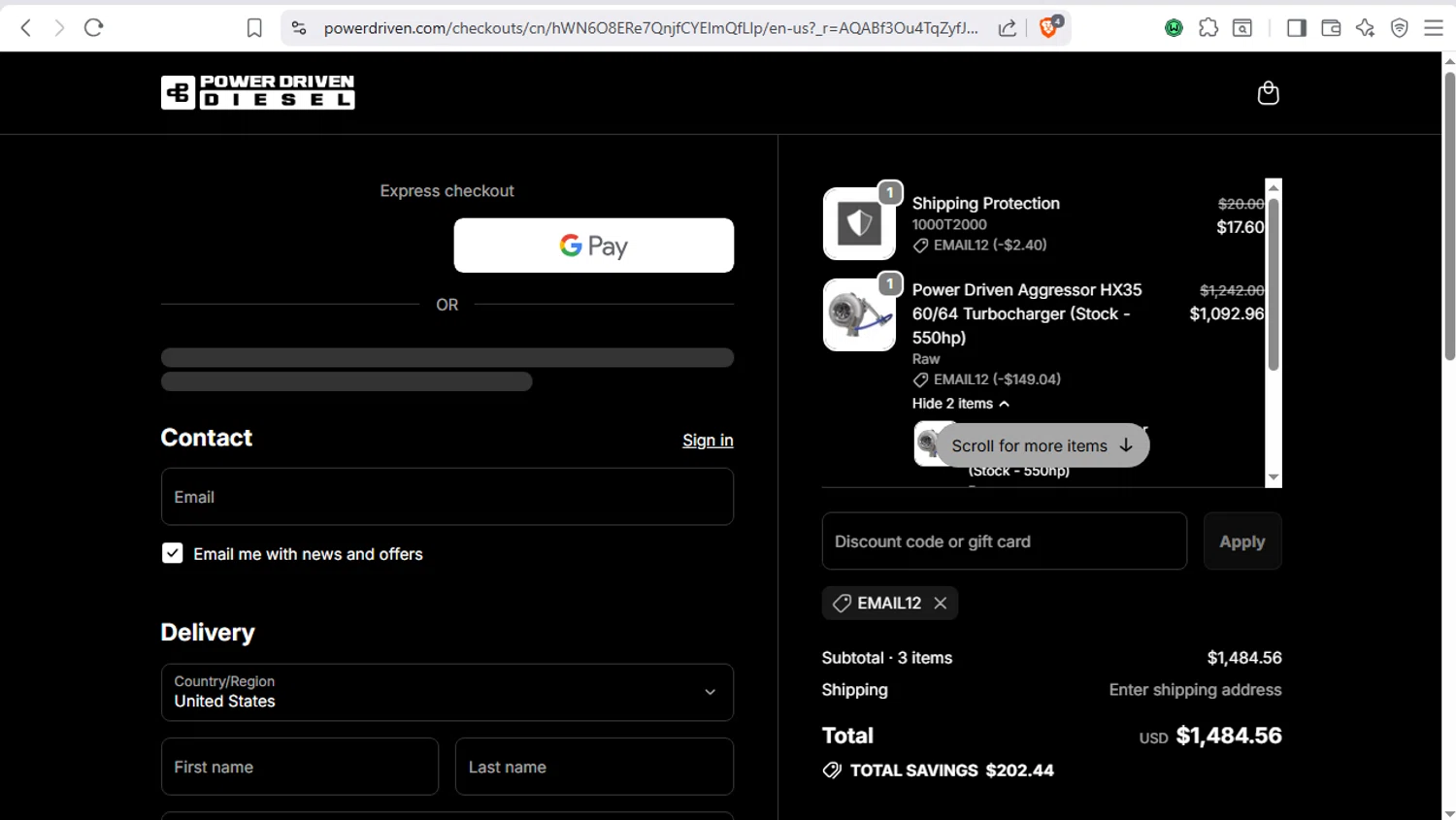Go forward in browser history
The height and width of the screenshot is (820, 1456).
[59, 28]
